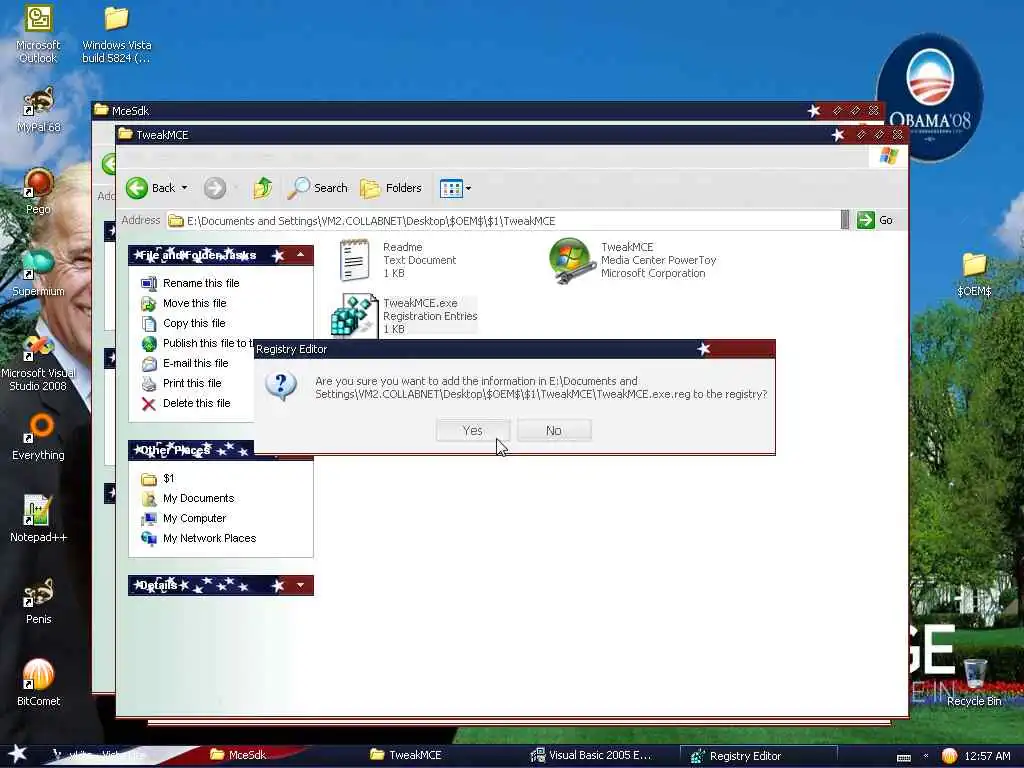This screenshot has width=1024, height=768.
Task: Open Notepad++ desktop shortcut
Action: 38,519
